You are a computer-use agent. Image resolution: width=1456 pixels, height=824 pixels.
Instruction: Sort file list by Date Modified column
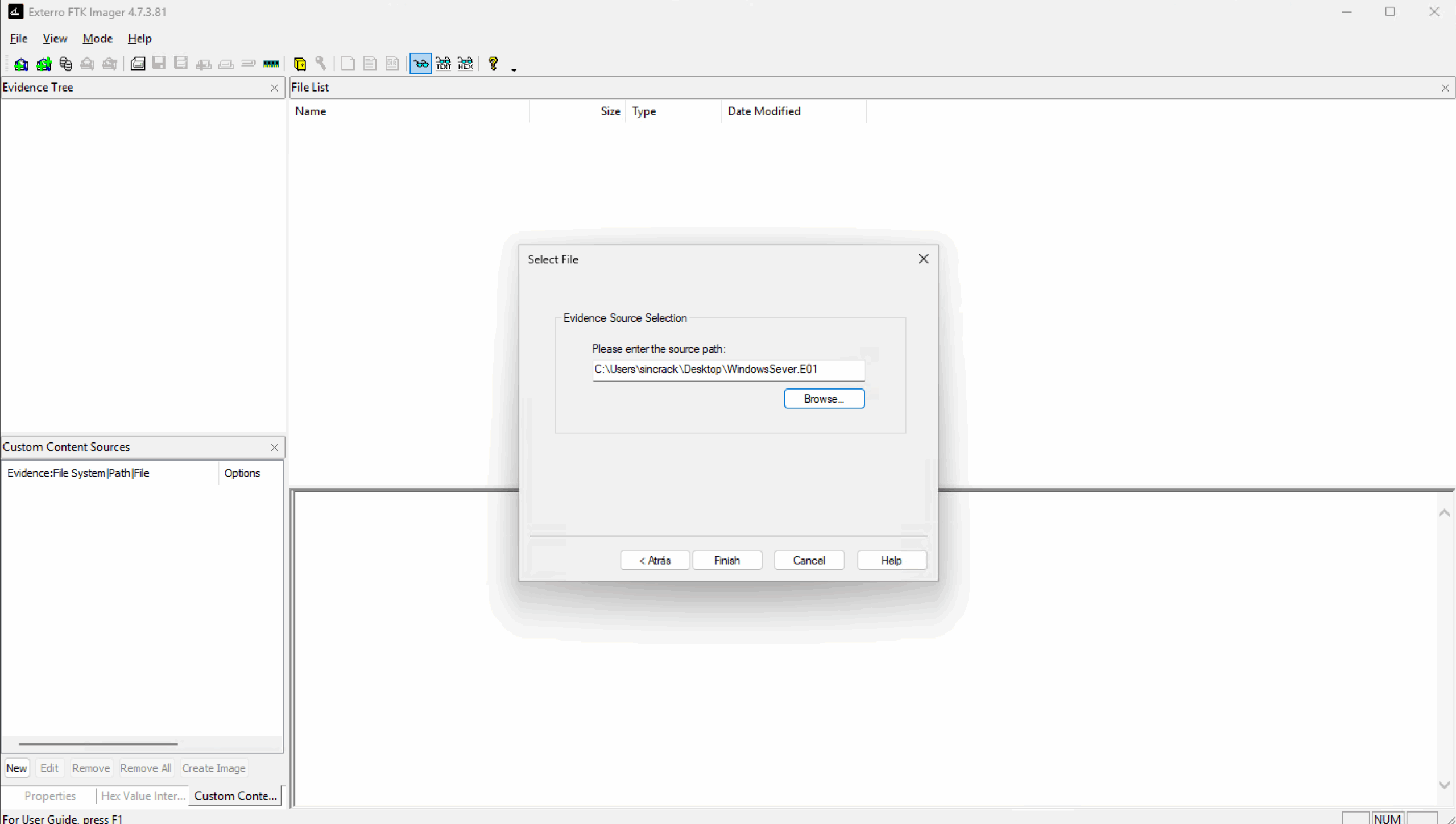(x=795, y=111)
